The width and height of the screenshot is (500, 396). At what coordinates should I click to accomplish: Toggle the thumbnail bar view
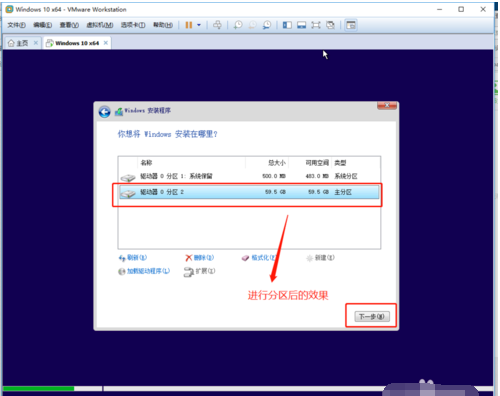(x=302, y=25)
